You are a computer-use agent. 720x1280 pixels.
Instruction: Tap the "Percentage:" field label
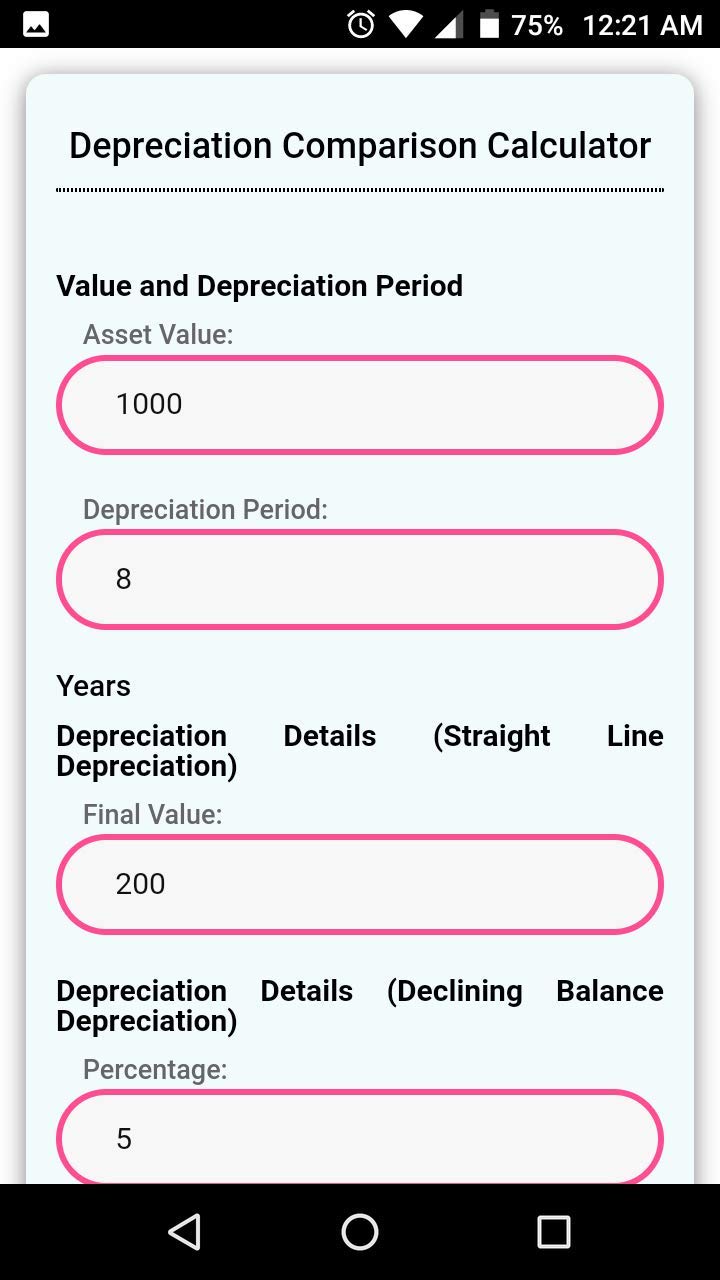coord(155,1070)
